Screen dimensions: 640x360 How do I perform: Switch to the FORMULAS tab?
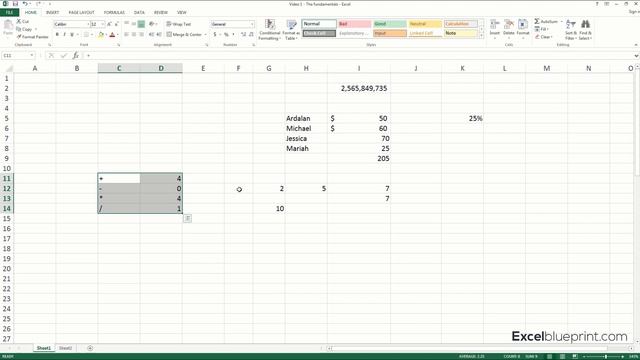(114, 13)
